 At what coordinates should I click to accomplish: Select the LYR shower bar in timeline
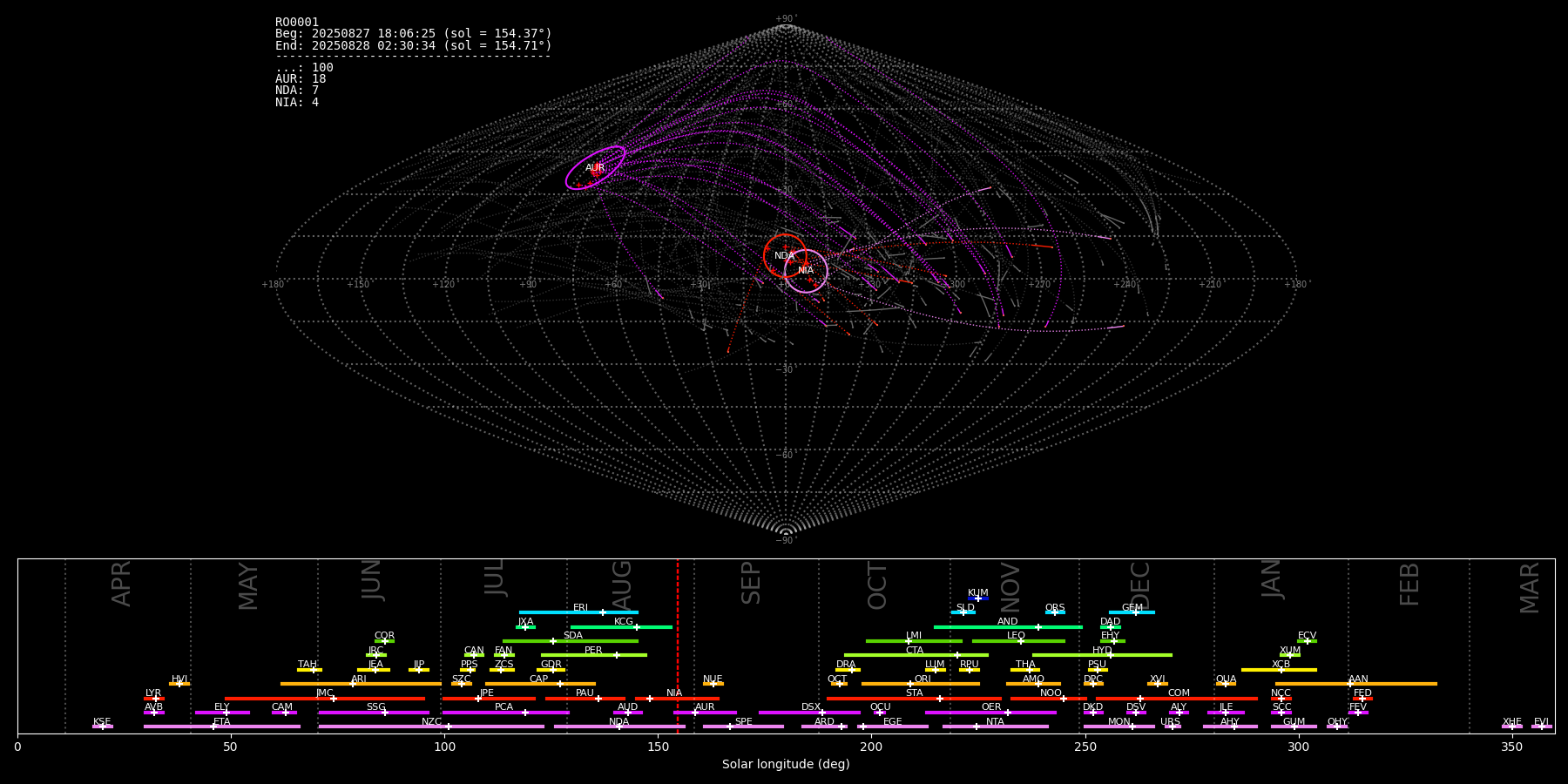tap(154, 698)
